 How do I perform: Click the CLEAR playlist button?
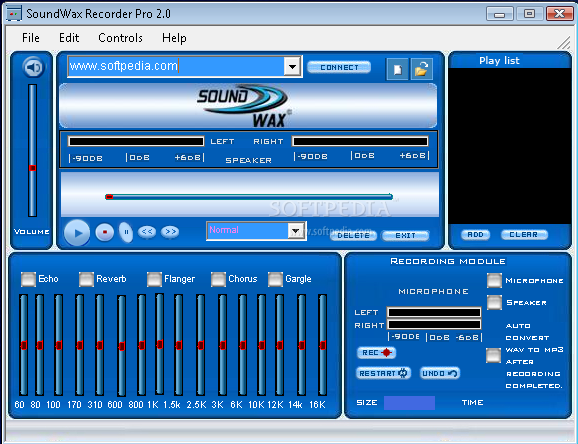coord(524,235)
